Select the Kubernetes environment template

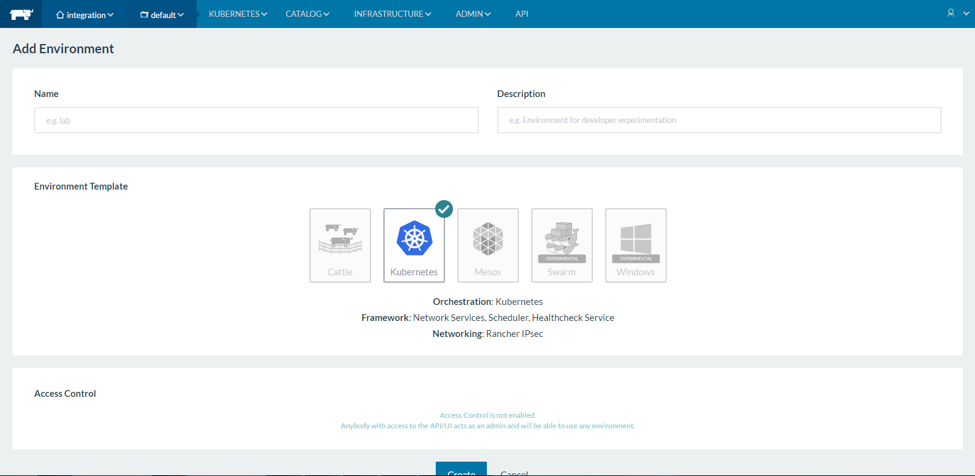click(x=414, y=245)
